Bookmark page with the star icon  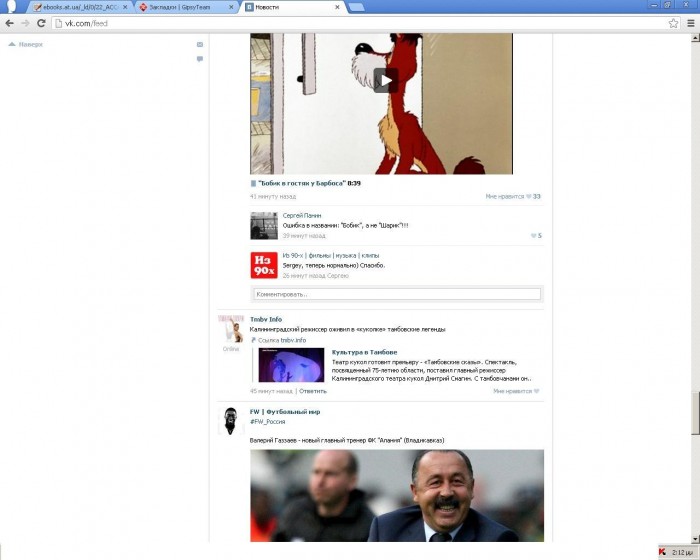(x=673, y=23)
